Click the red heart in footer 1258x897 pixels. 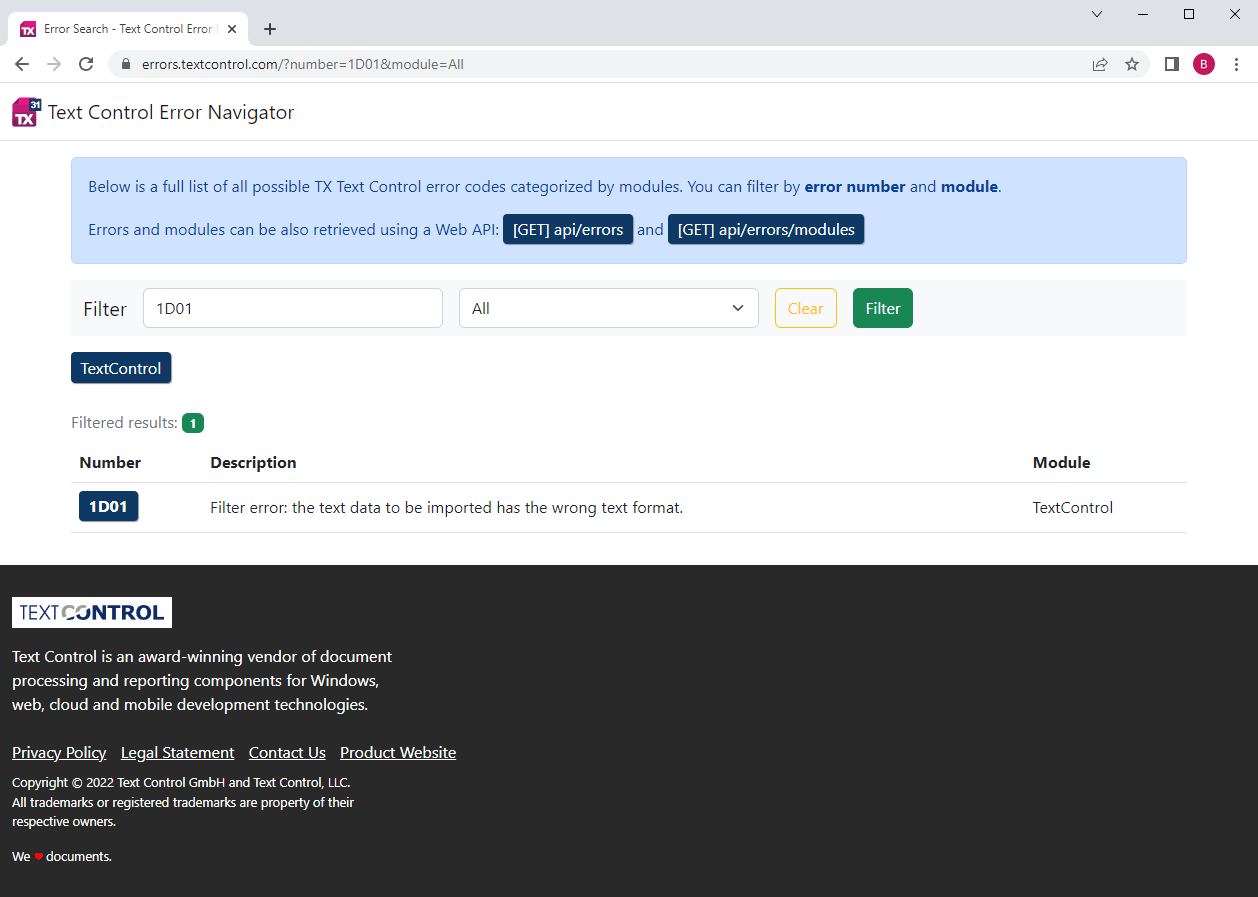pos(39,857)
